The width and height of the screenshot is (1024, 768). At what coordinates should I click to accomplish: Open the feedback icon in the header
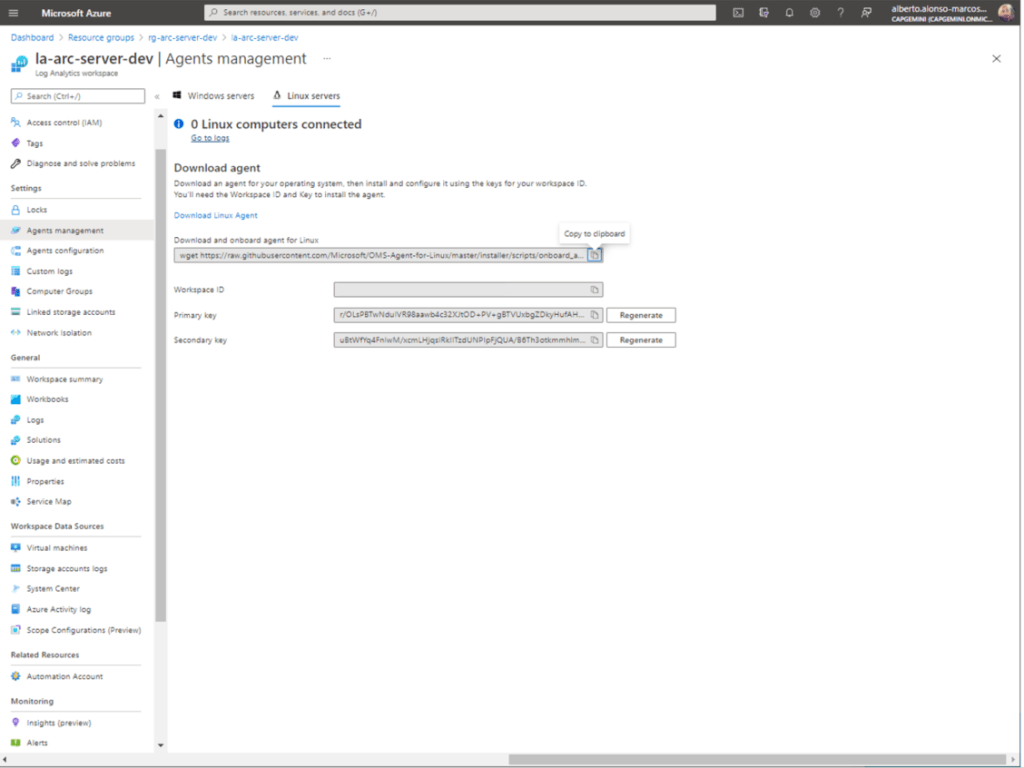click(x=866, y=13)
